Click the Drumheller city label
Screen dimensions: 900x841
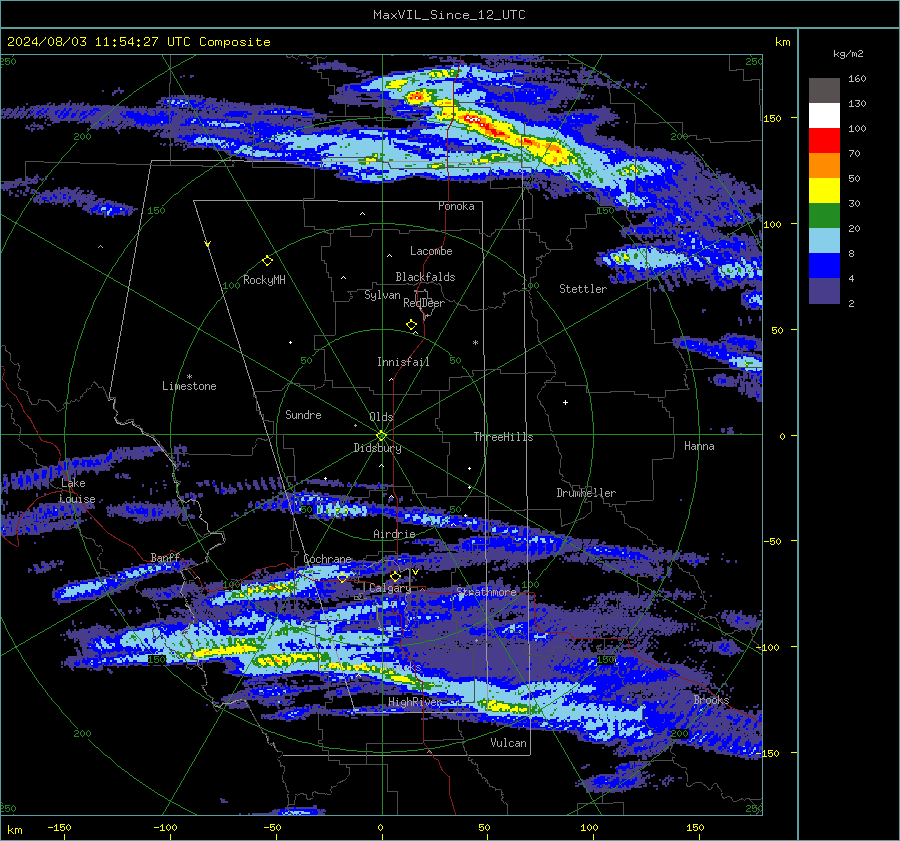586,493
